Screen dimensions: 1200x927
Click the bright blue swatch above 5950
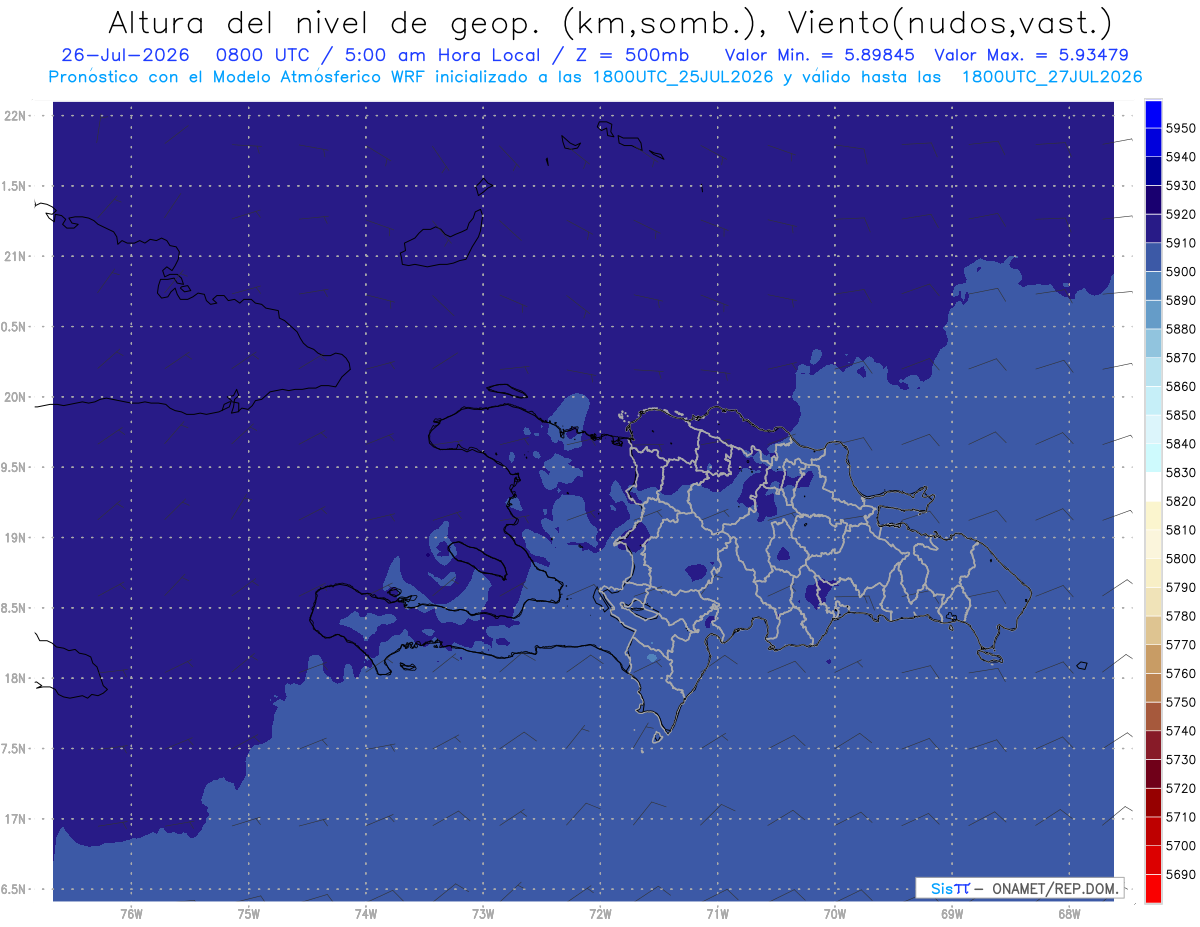(1153, 114)
